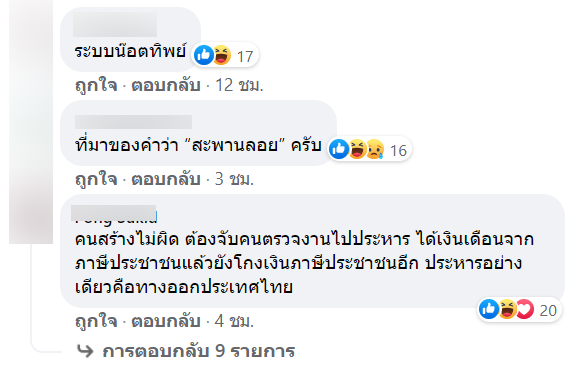Like the "สะพานลอย" comment via ถูกใจ
The height and width of the screenshot is (365, 585).
tap(96, 180)
